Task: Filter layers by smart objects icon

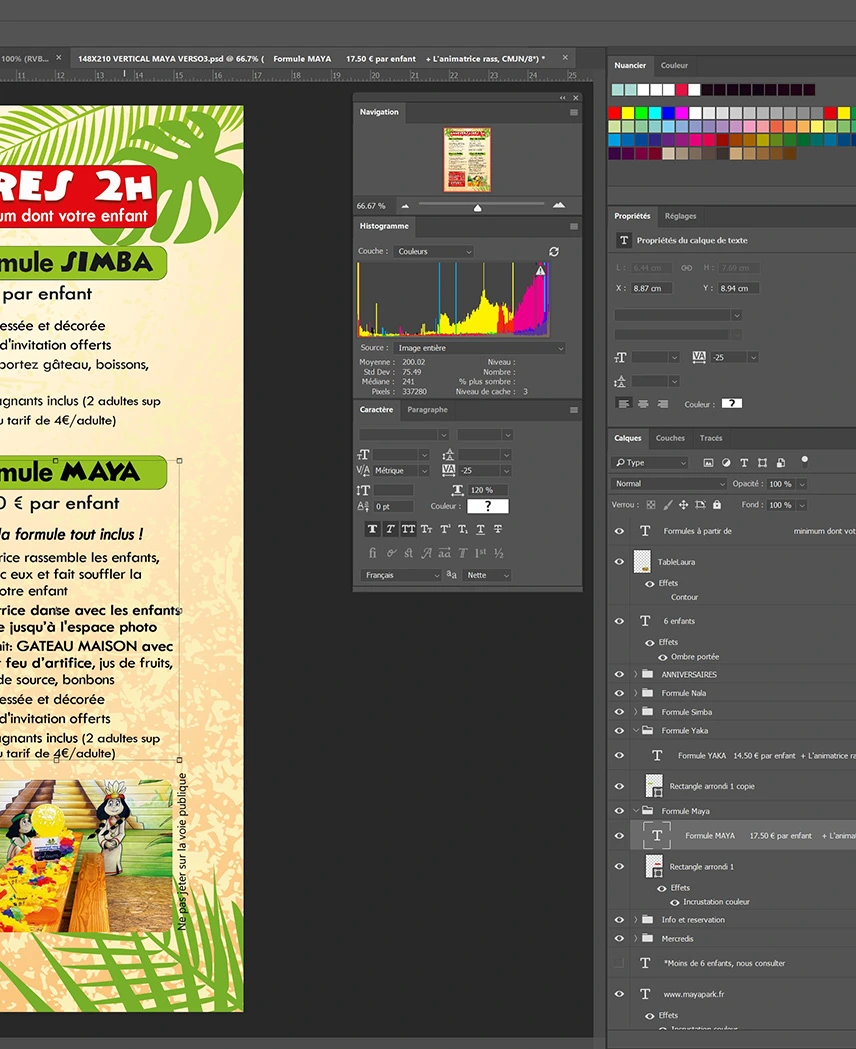Action: click(780, 462)
